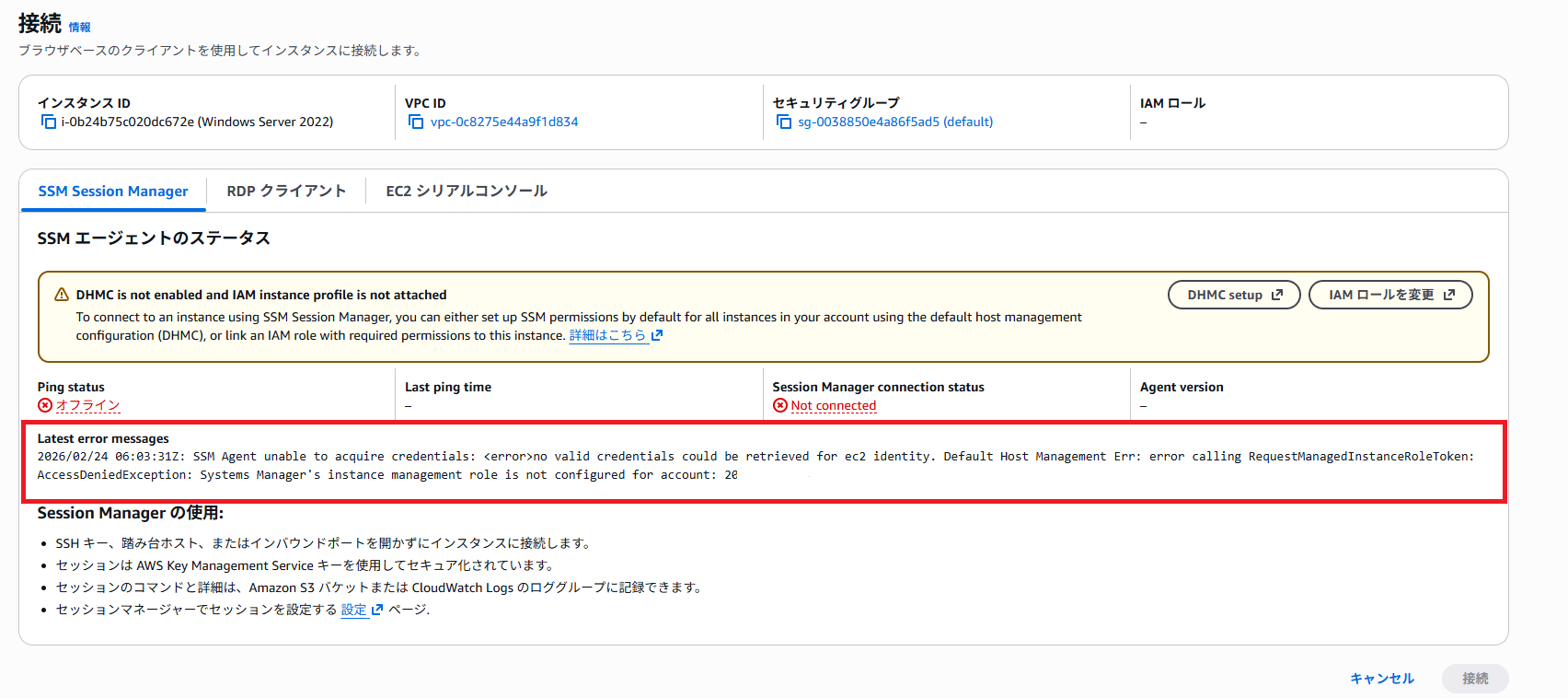Click the red Not connected status icon
Screen dimensions: 1568x698
(x=780, y=405)
